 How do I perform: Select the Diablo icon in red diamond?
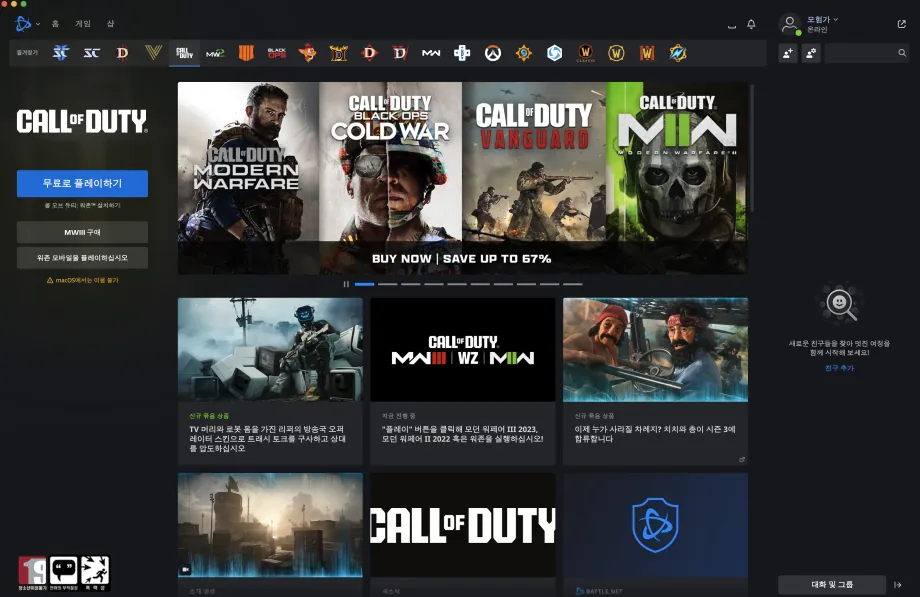coord(369,53)
